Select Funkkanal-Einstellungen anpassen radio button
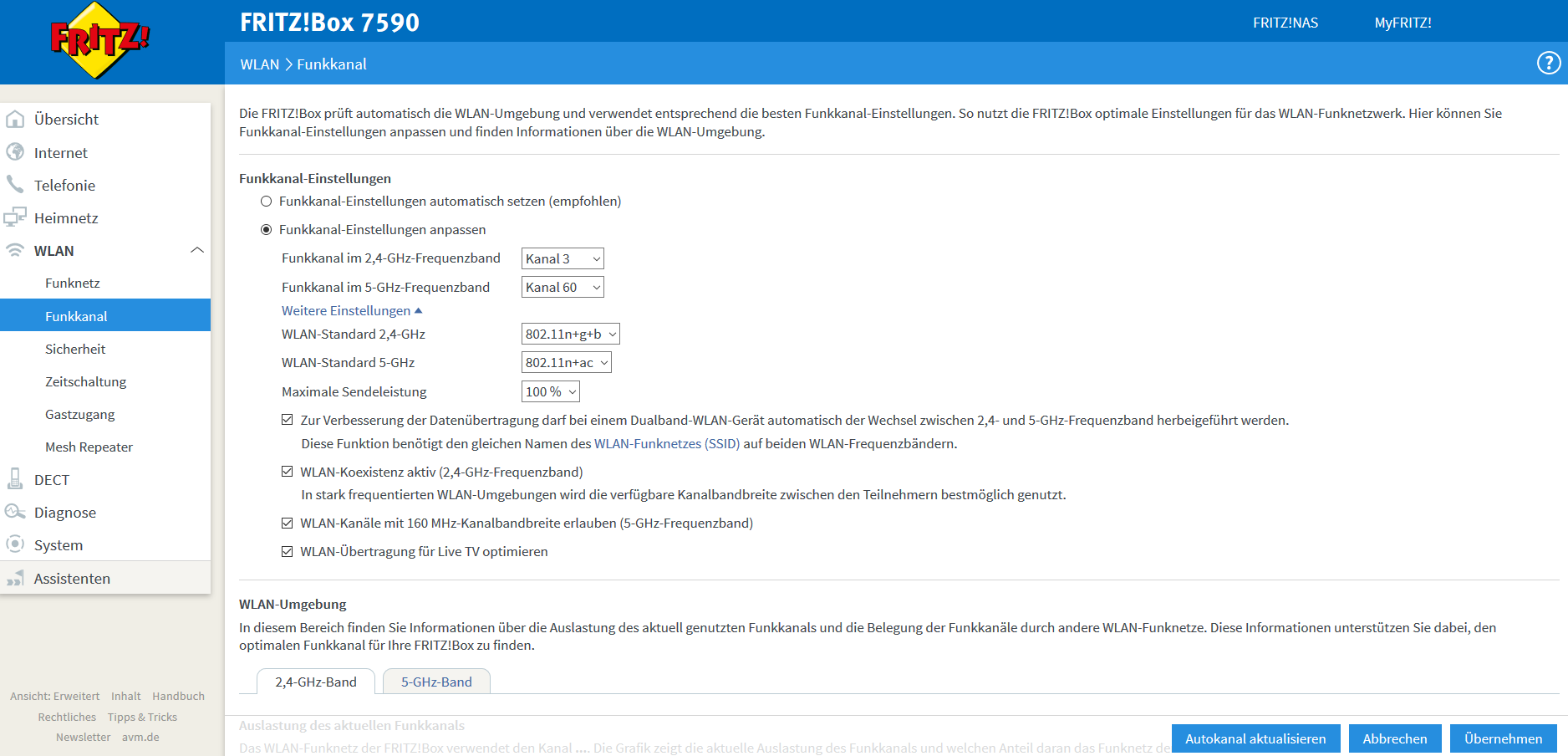The image size is (1568, 756). pyautogui.click(x=266, y=230)
